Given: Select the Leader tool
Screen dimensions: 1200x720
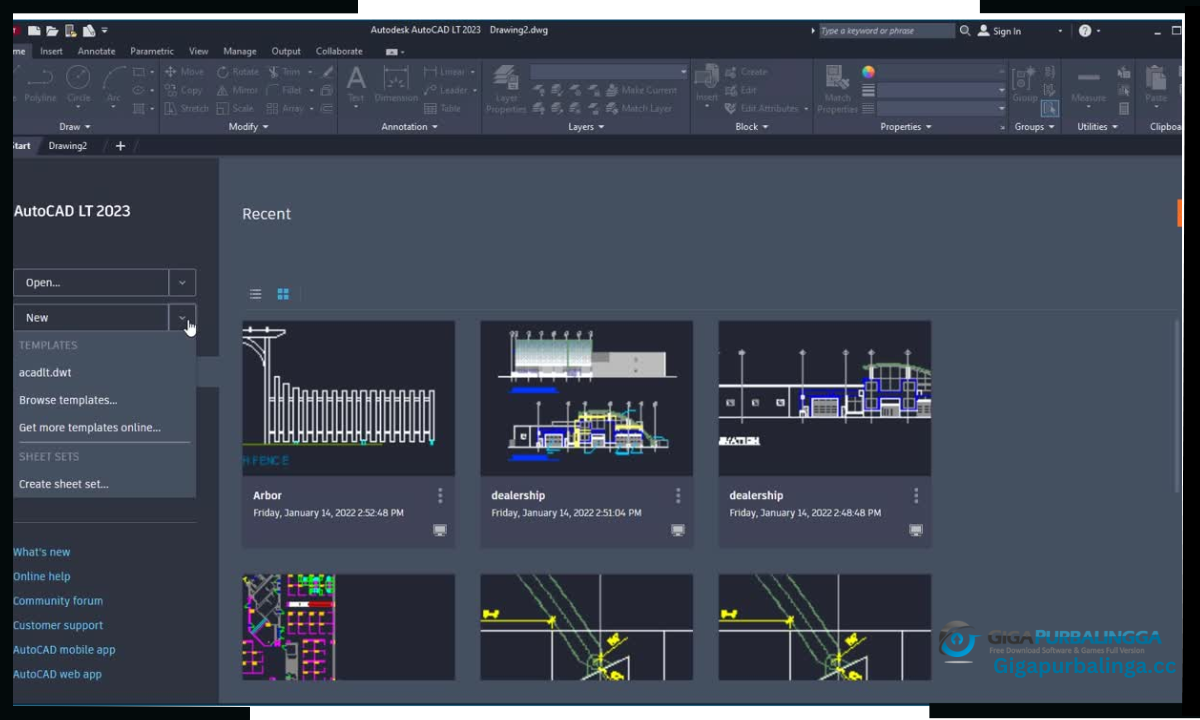Looking at the screenshot, I should coord(445,90).
